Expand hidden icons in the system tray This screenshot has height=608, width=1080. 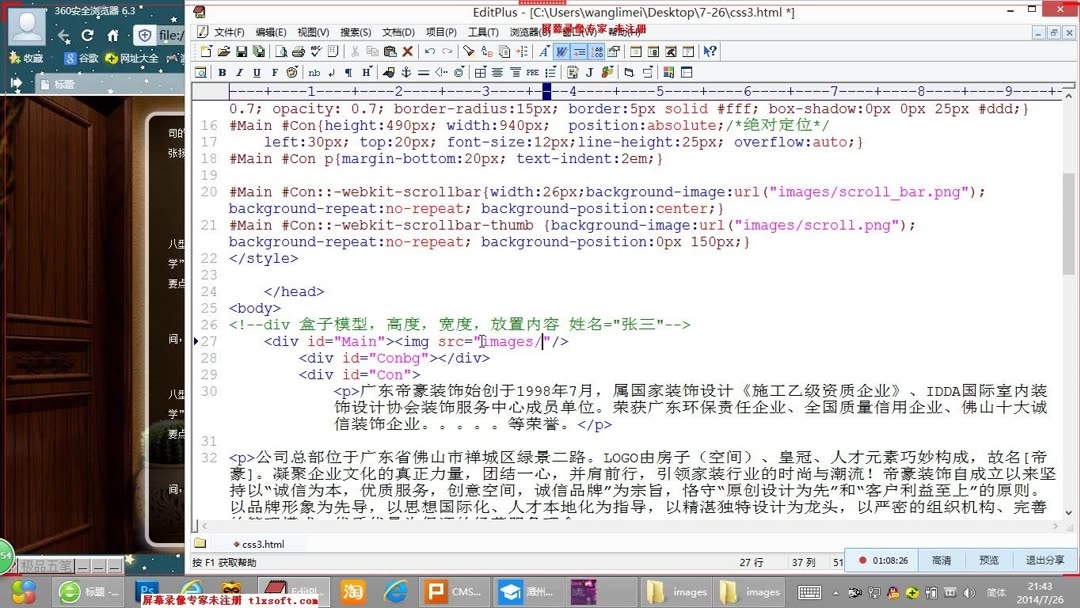(835, 593)
